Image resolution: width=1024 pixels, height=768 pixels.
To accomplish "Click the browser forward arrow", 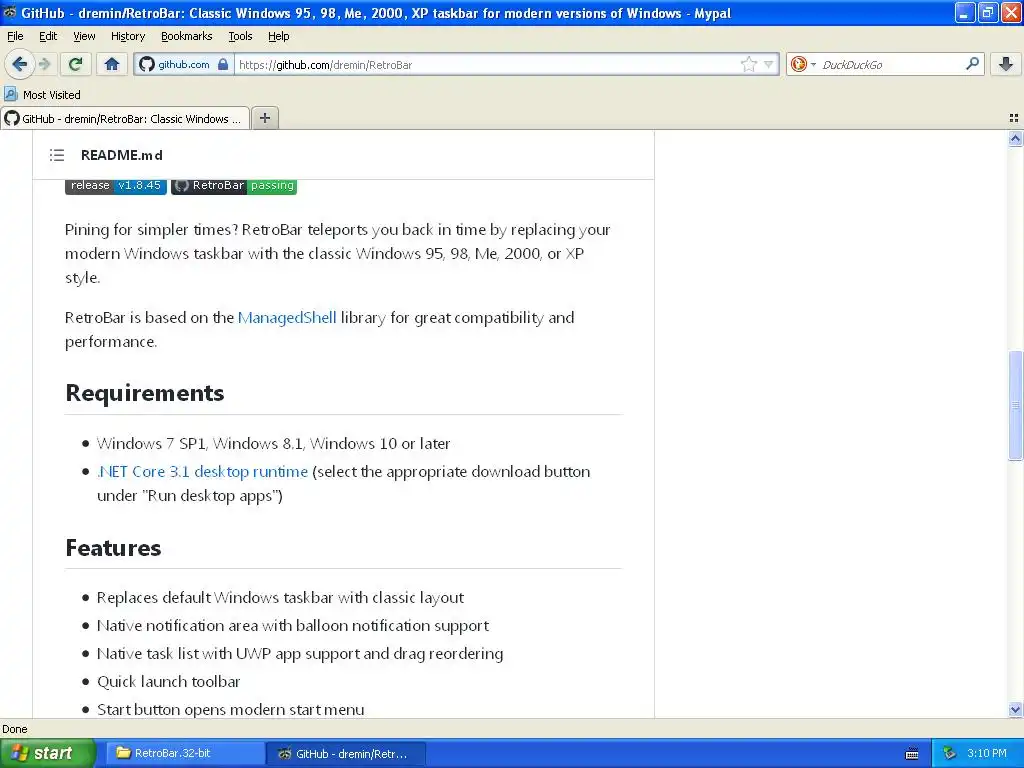I will click(x=45, y=64).
